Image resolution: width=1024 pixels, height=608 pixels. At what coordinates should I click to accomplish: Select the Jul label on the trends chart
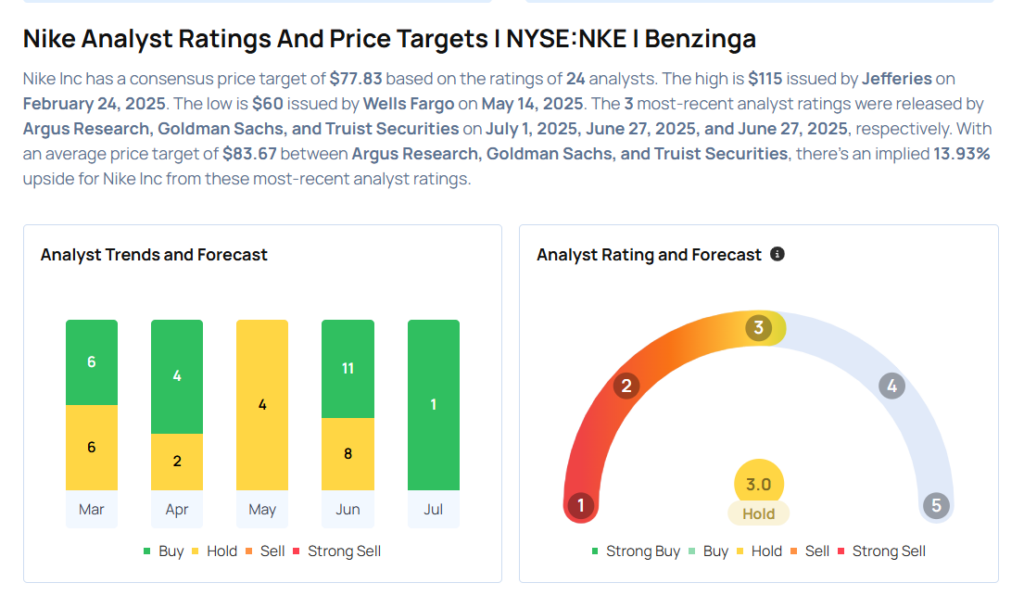pos(433,510)
